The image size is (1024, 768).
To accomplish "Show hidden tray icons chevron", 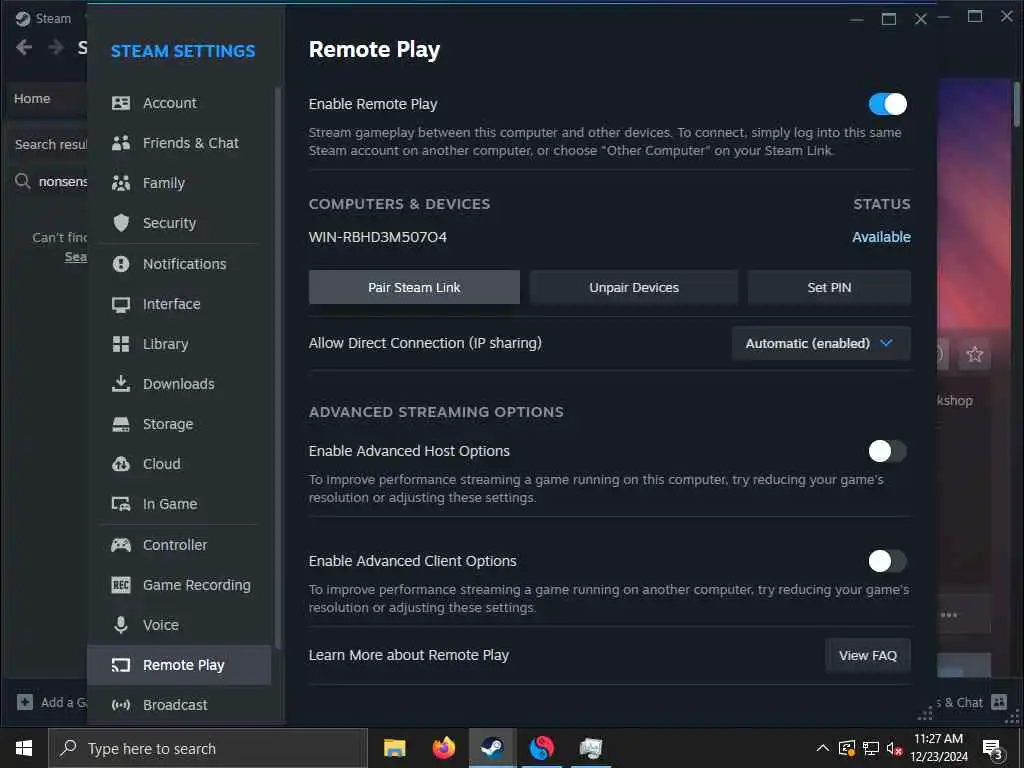I will click(x=823, y=748).
